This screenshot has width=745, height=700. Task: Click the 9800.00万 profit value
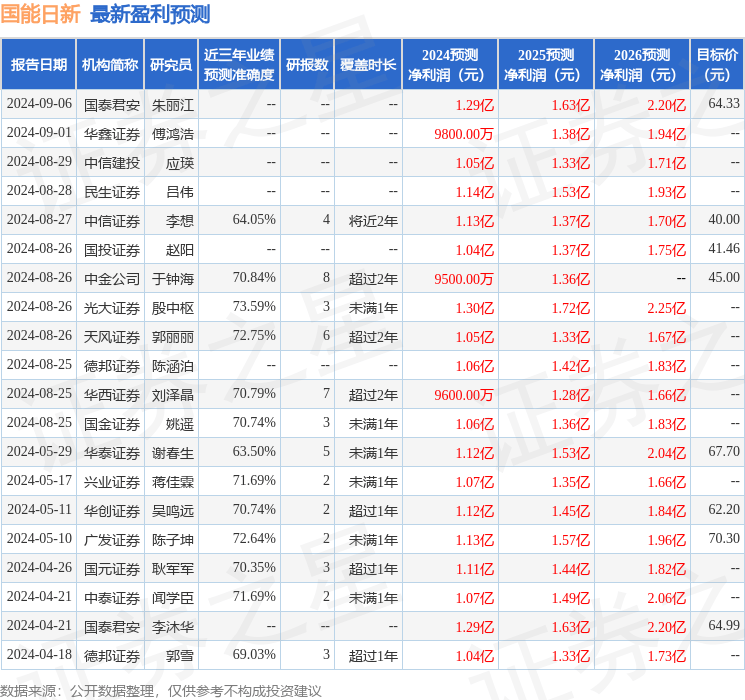pos(464,134)
